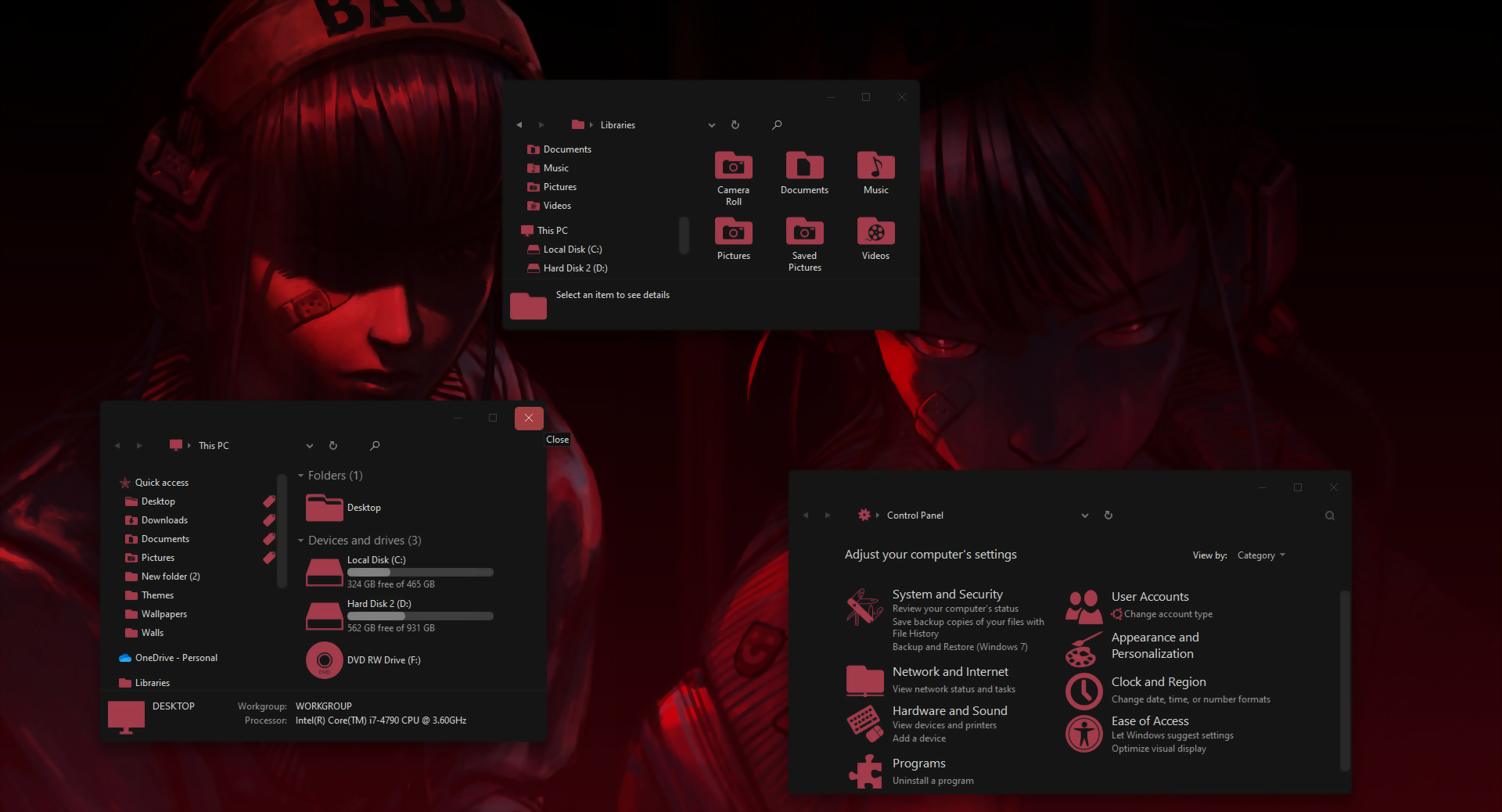This screenshot has width=1502, height=812.
Task: Click the Clock and Region clock icon
Action: pyautogui.click(x=1083, y=692)
